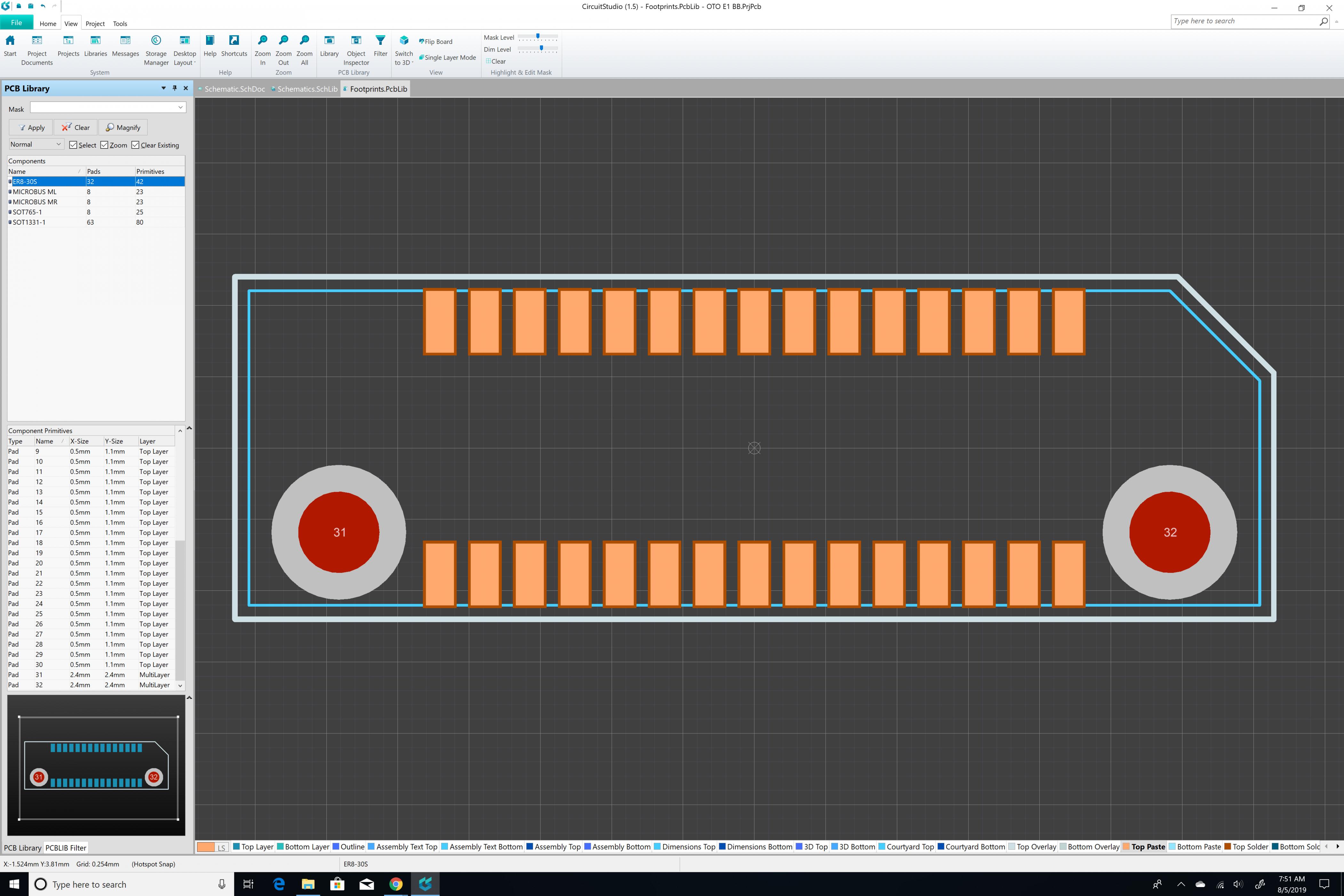Viewport: 1344px width, 896px height.
Task: Select the MICROBUS ML component
Action: pos(96,192)
